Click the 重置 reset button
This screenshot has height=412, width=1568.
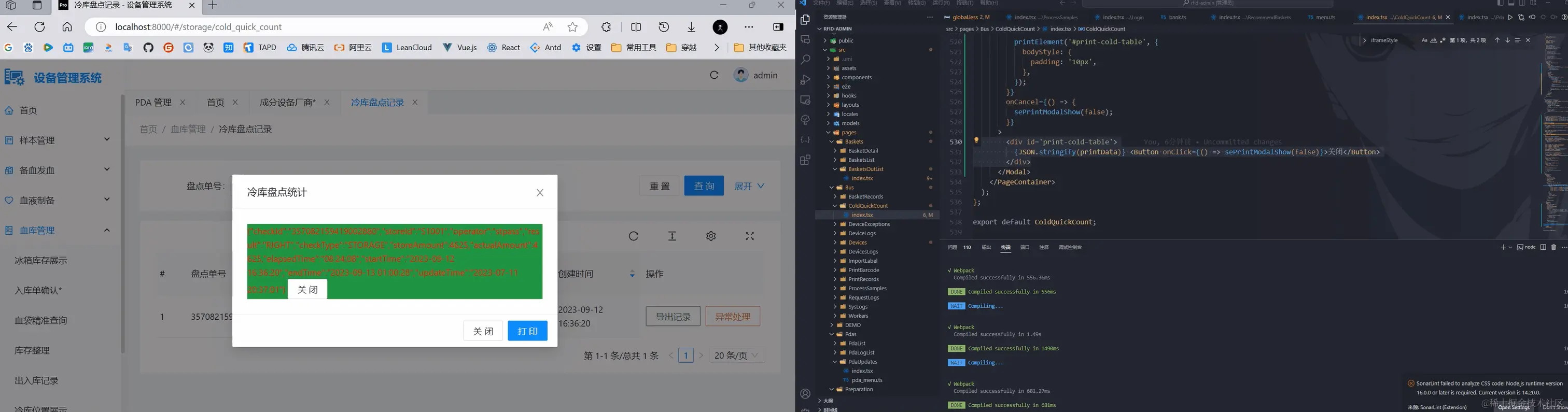point(659,186)
